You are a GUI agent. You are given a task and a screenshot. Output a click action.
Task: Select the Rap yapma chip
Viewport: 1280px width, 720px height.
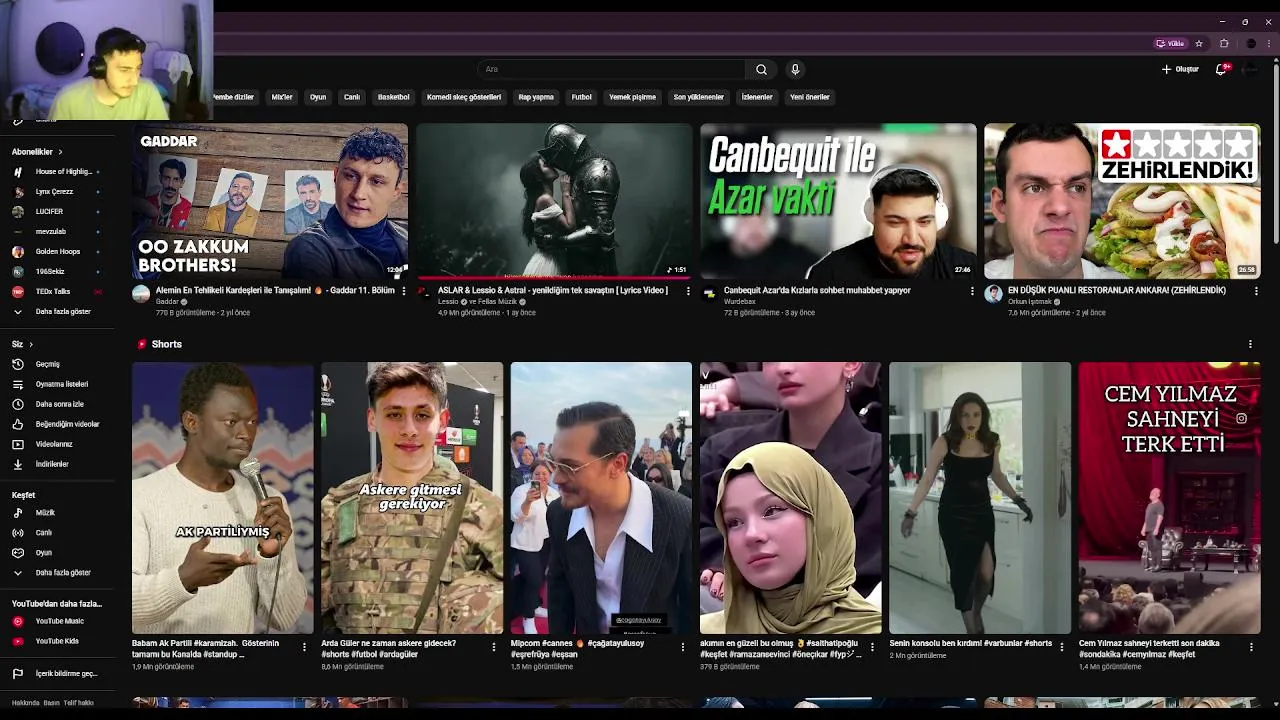click(x=536, y=97)
